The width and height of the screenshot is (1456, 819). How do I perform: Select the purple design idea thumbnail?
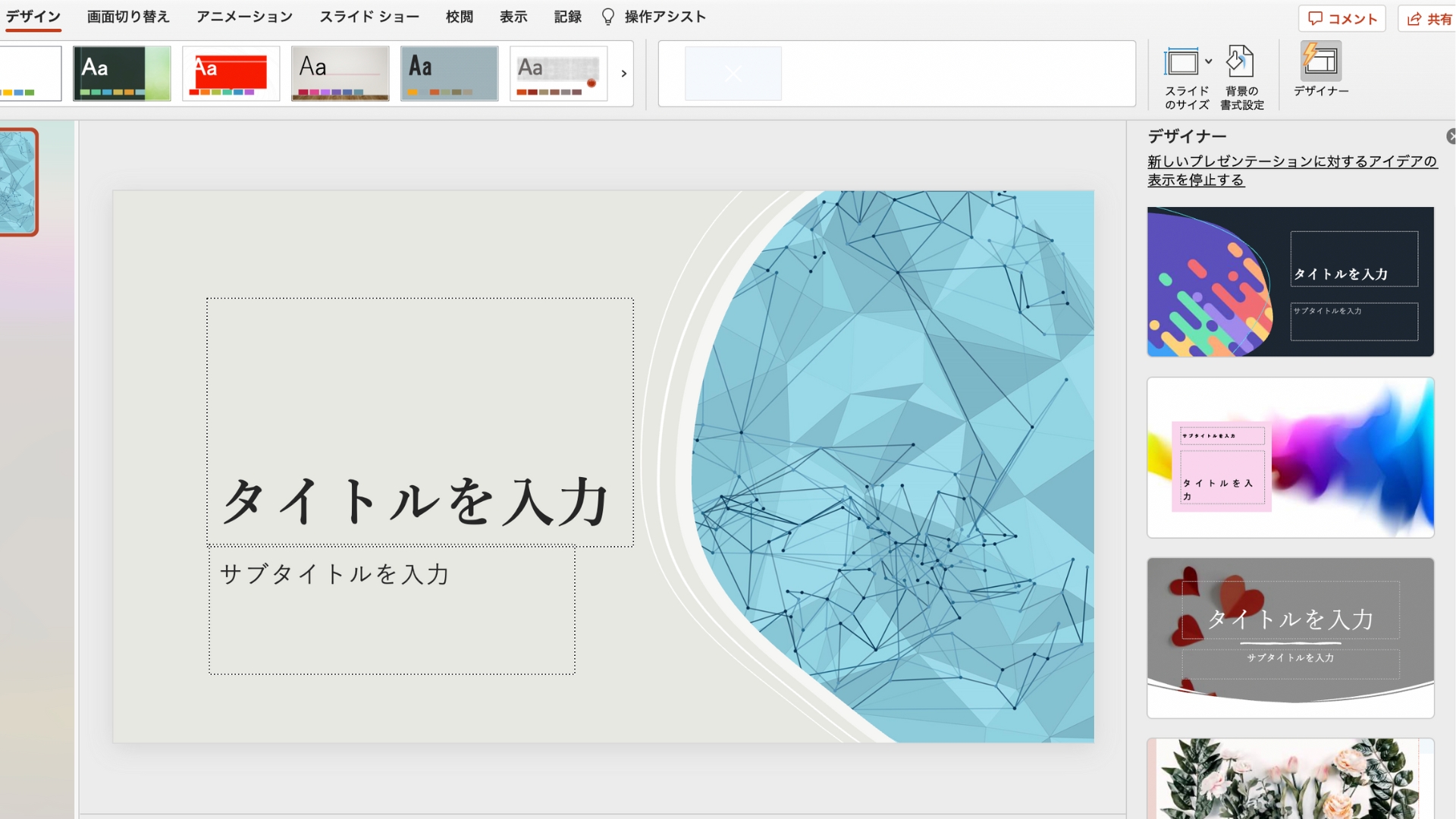(1291, 281)
